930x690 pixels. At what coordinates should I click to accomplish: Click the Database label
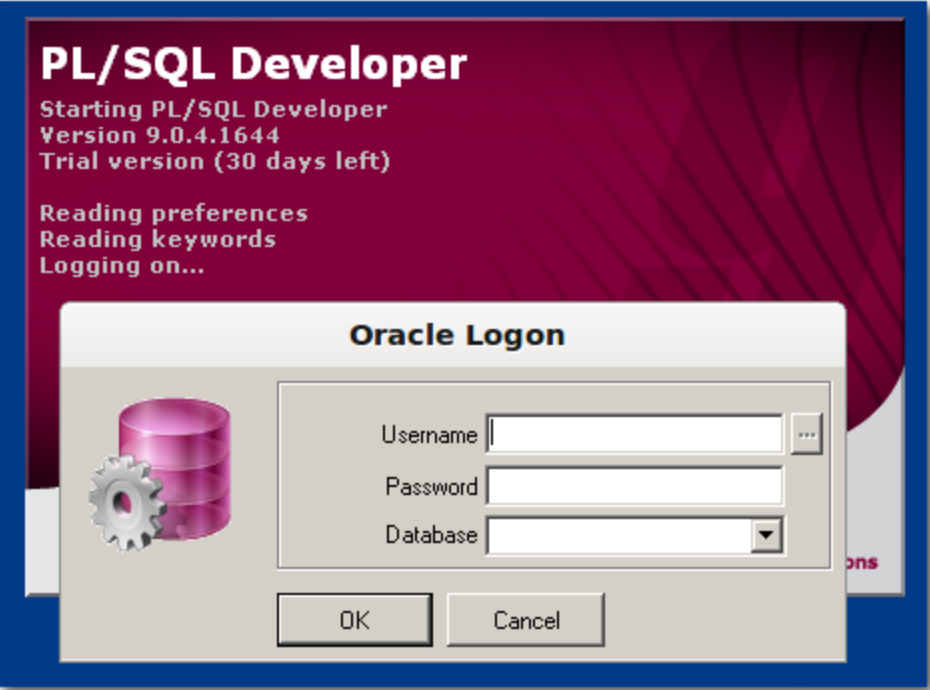[x=432, y=535]
